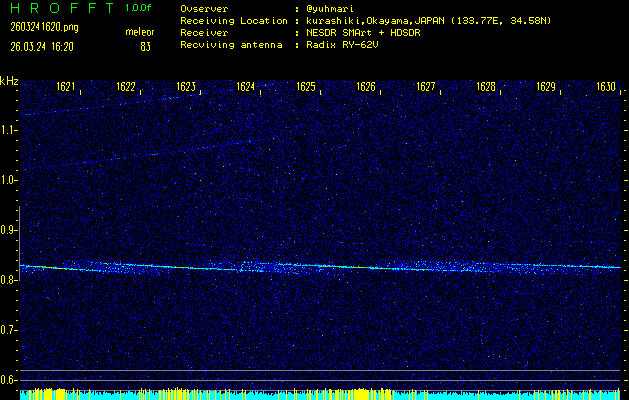Click the 1.1 kHz axis label
Image resolution: width=629 pixels, height=400 pixels.
coord(8,130)
